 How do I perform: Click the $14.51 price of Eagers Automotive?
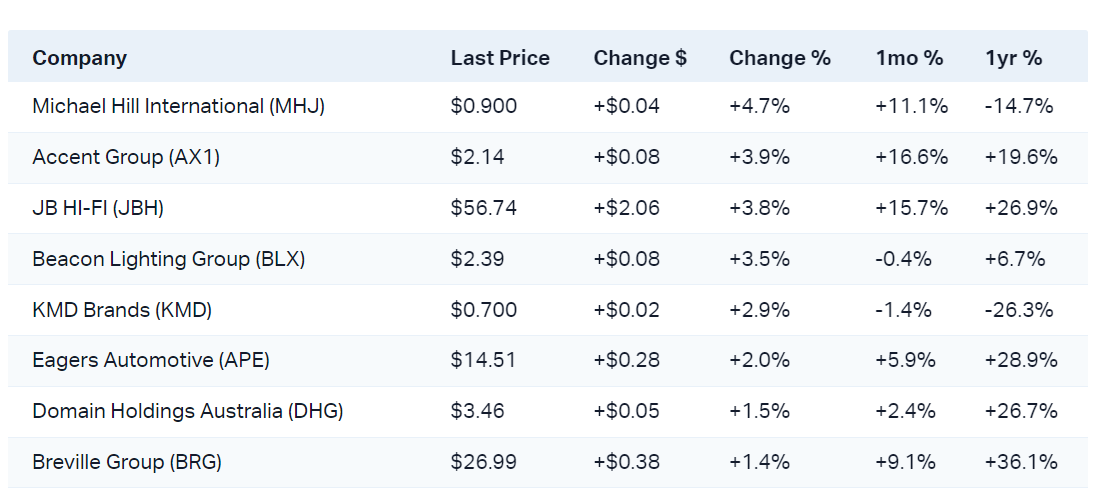[483, 360]
